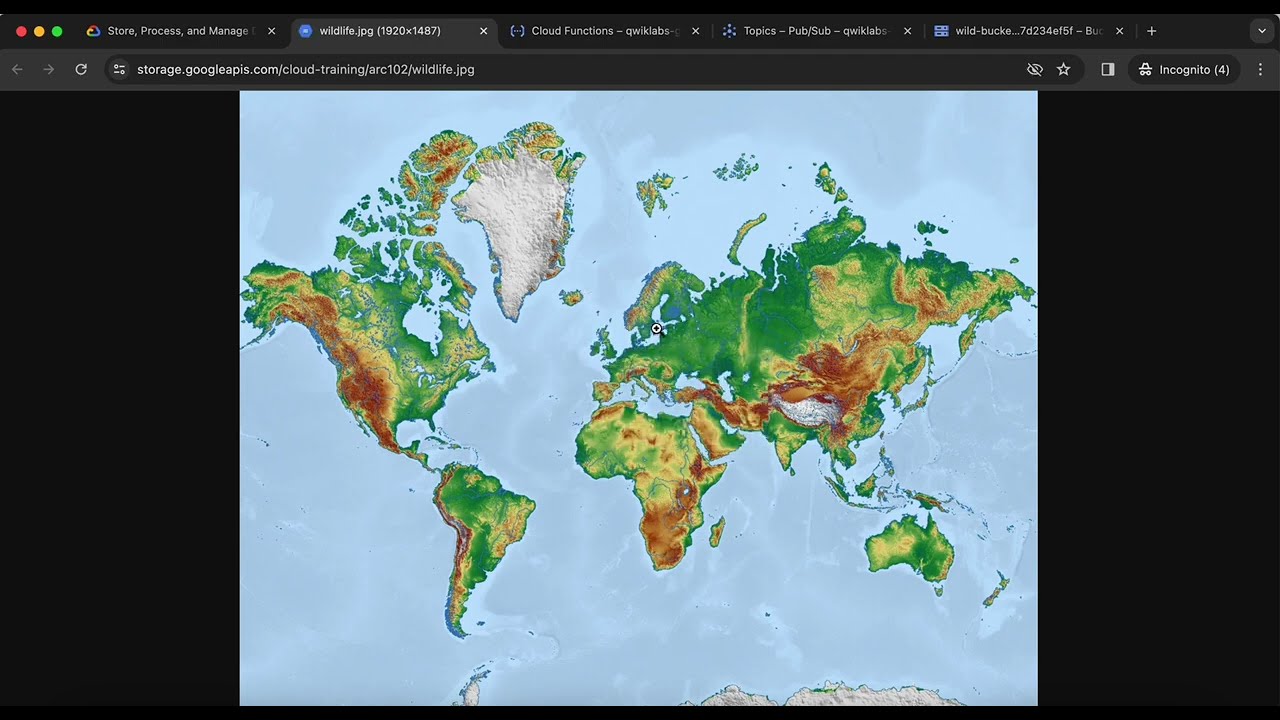
Task: Click the Cloud Functions tab favicon
Action: [517, 31]
